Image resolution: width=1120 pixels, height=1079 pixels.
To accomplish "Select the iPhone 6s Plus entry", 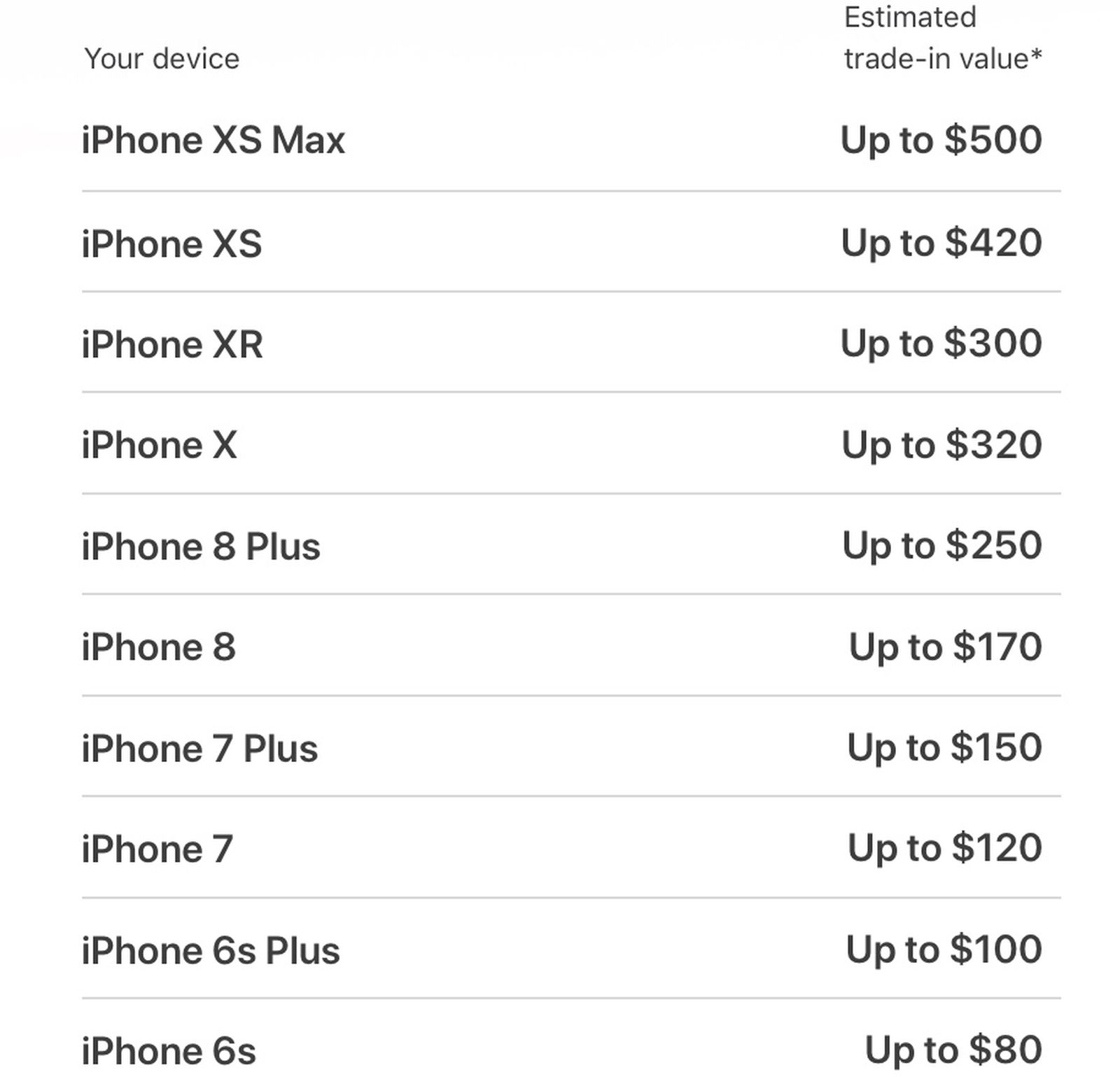I will 211,951.
